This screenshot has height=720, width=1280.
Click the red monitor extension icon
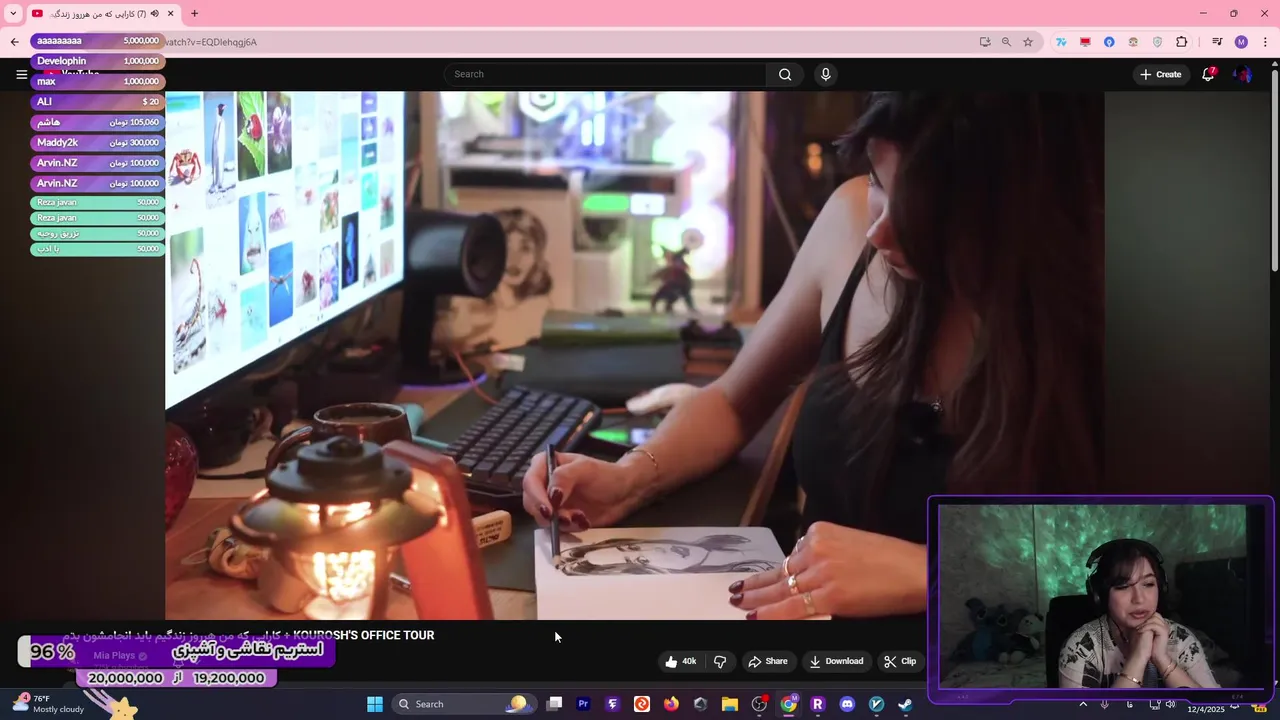tap(1085, 42)
